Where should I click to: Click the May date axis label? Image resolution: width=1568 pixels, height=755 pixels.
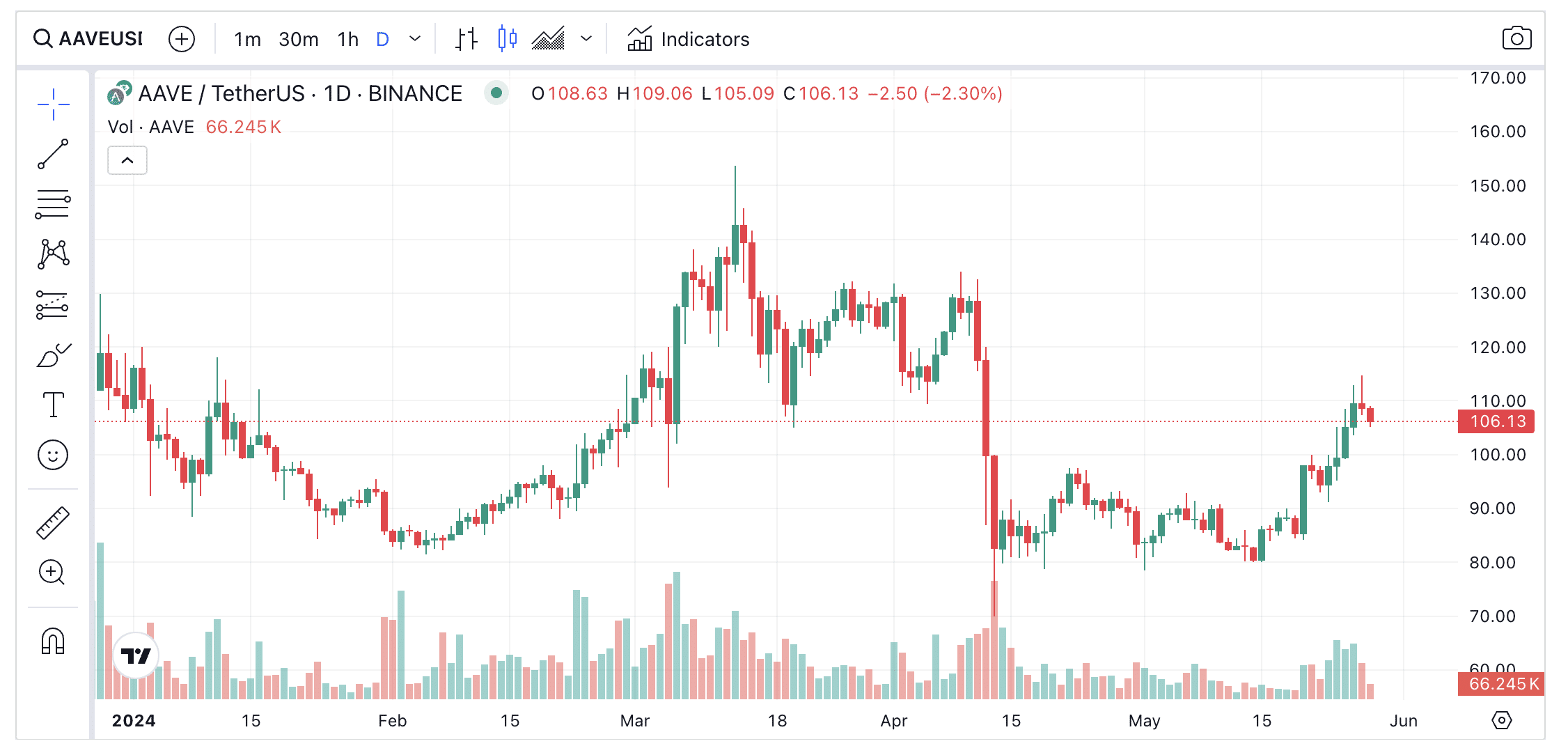1145,721
